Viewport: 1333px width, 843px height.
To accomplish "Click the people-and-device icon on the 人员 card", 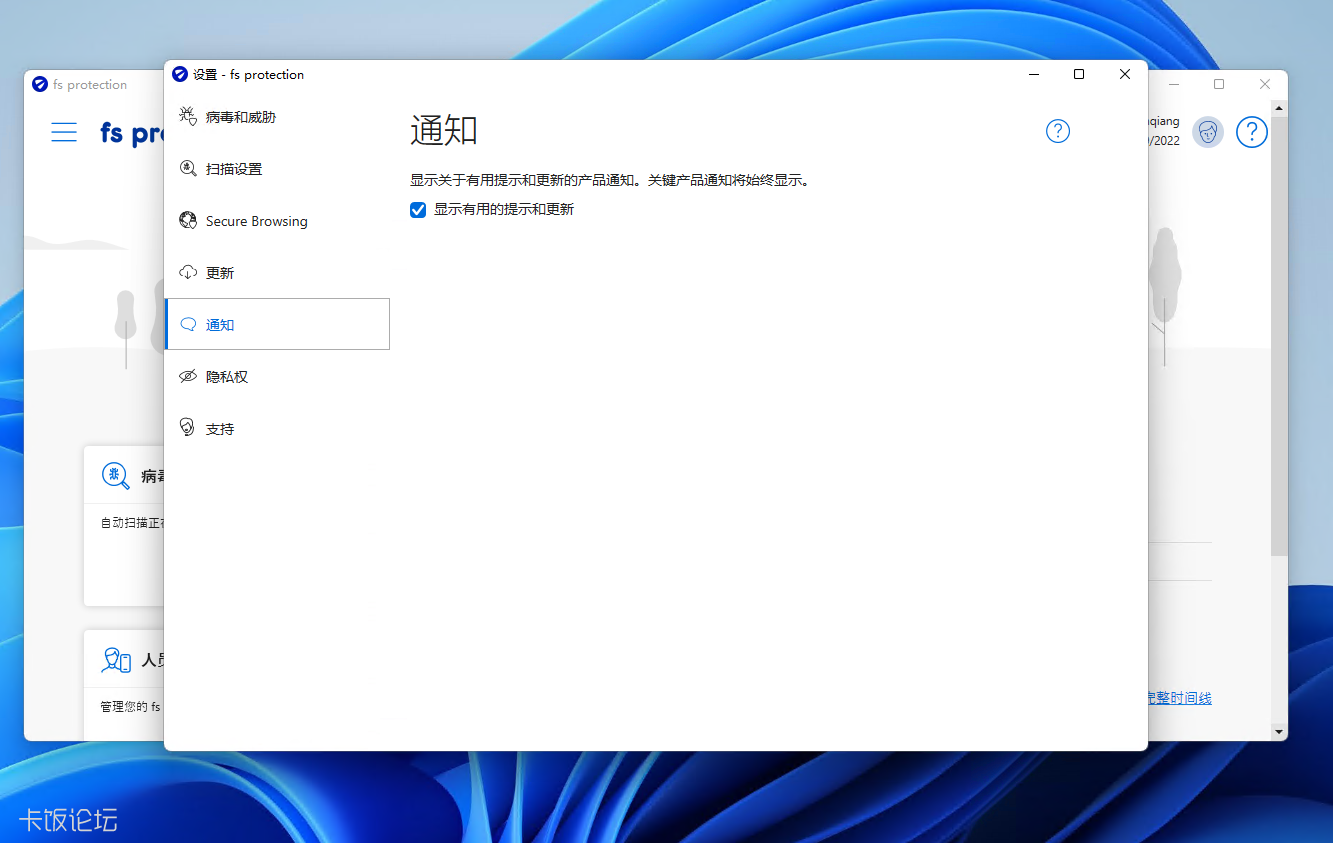I will (x=115, y=659).
